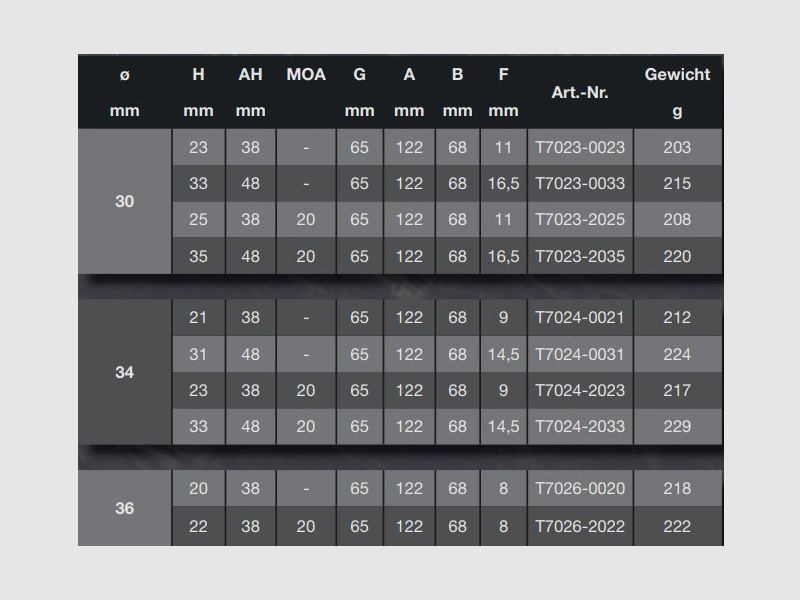Click the weight value 229
The height and width of the screenshot is (600, 800).
pyautogui.click(x=677, y=427)
